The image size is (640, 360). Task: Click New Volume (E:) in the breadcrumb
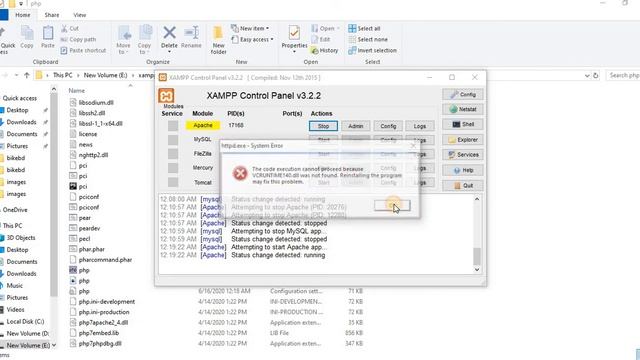106,76
